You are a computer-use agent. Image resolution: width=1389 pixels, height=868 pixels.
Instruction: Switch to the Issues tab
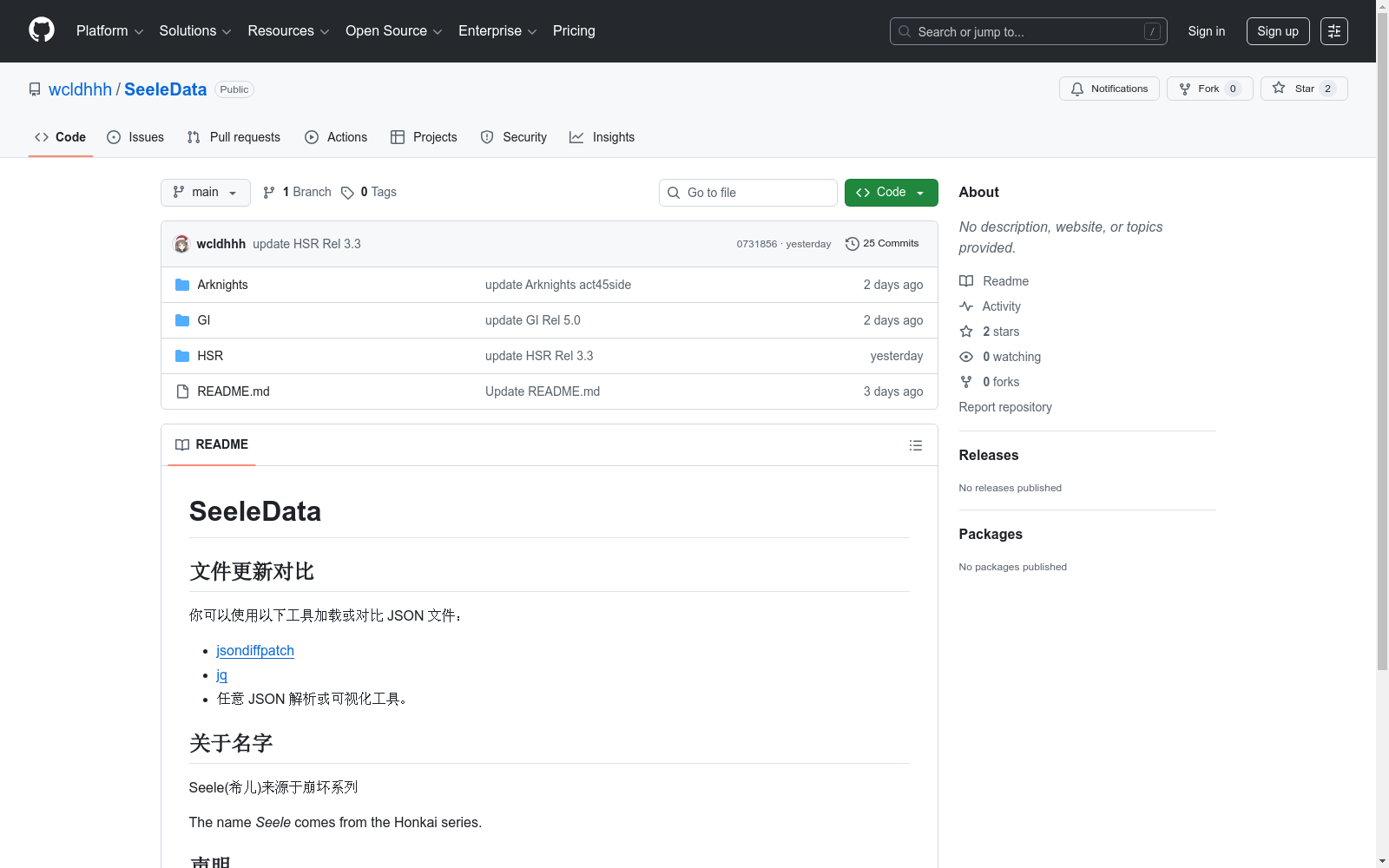[135, 137]
